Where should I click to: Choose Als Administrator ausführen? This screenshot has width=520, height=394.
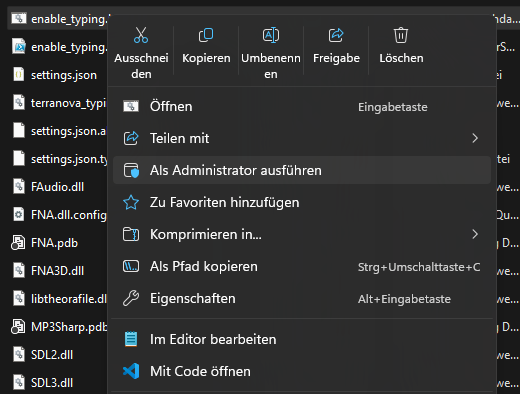pos(302,170)
